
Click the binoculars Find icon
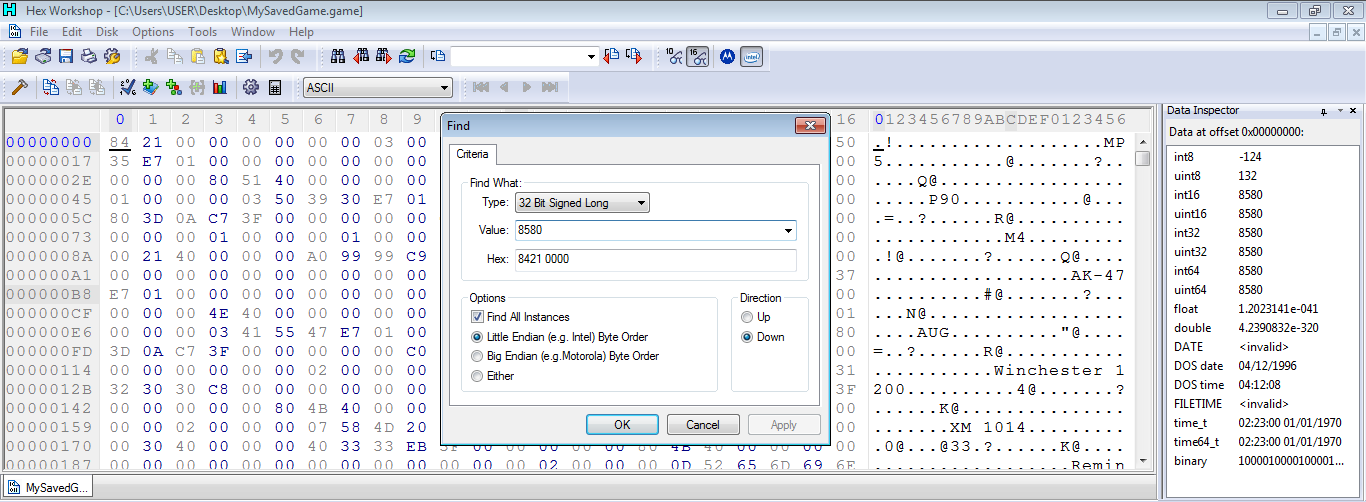pos(338,57)
